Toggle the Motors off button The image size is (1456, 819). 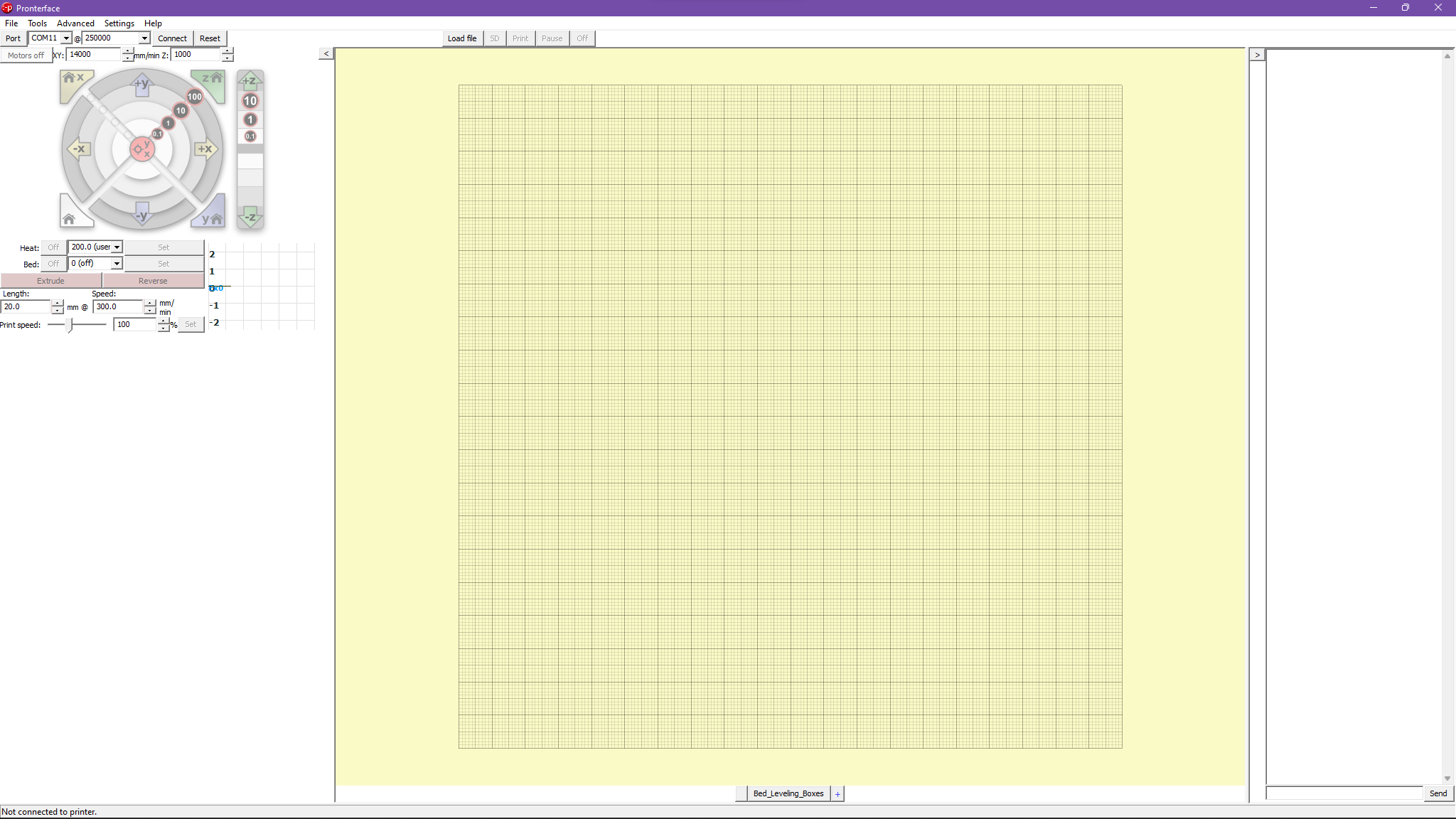[26, 55]
